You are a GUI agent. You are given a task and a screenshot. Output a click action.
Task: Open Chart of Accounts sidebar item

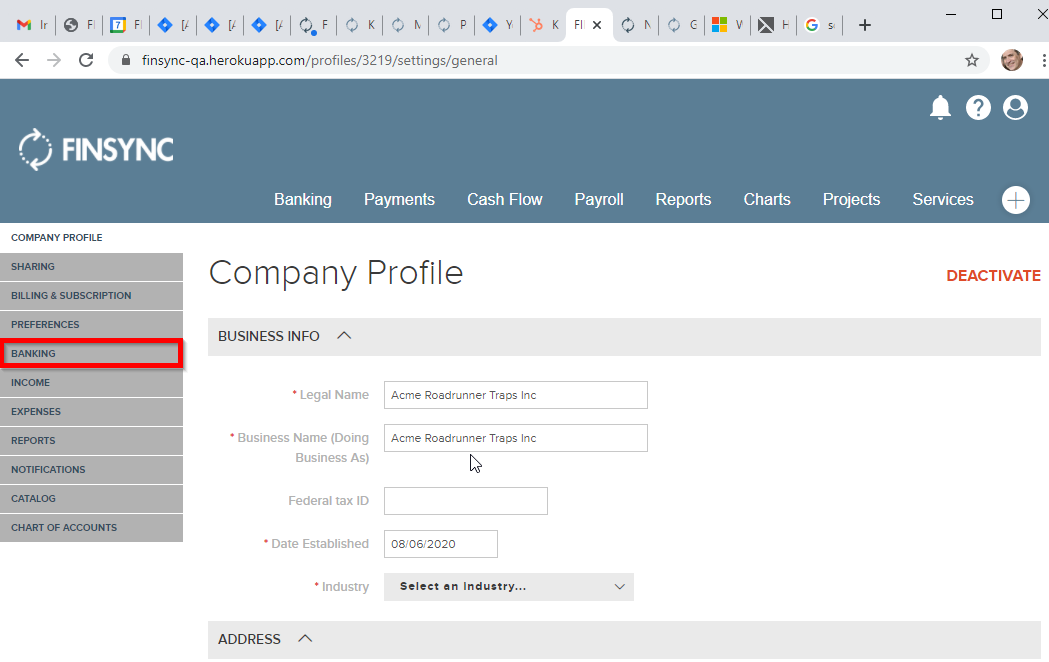pos(64,528)
